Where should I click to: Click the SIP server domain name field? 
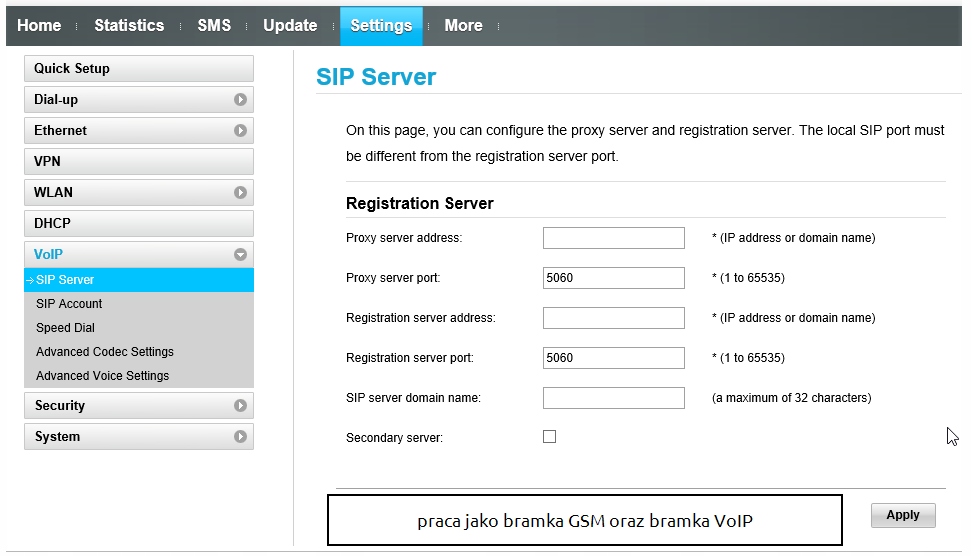tap(613, 398)
